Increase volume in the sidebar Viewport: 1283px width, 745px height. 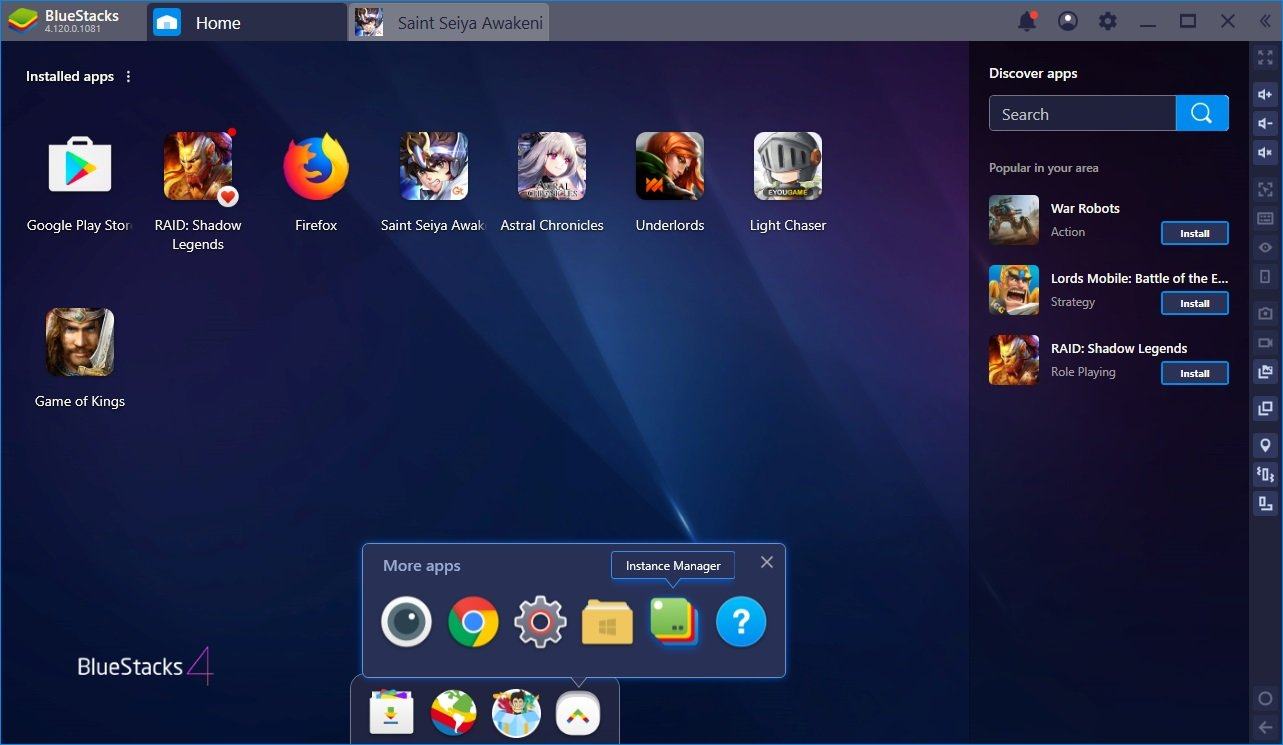(x=1265, y=95)
